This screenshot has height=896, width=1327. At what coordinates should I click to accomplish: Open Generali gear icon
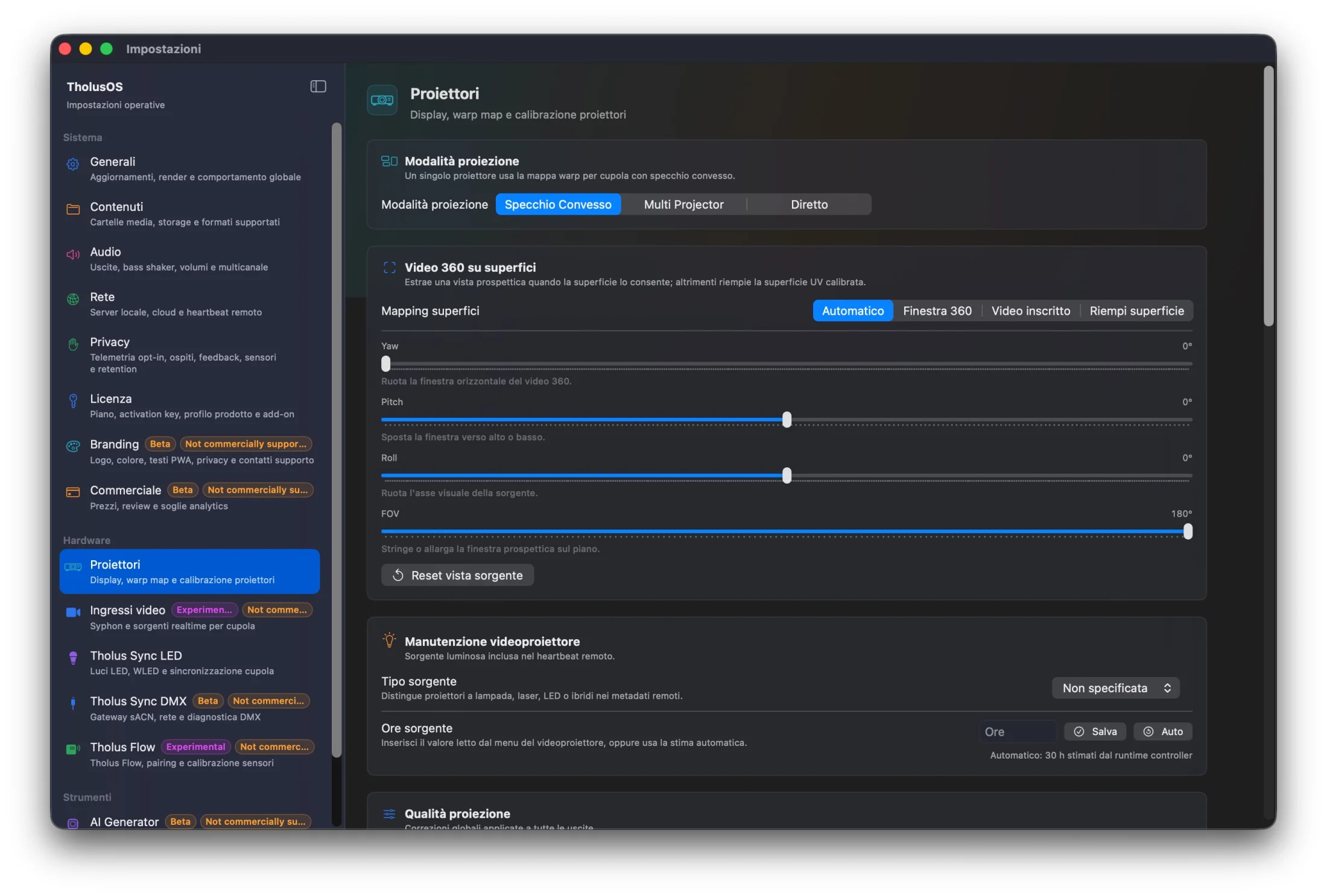tap(73, 163)
